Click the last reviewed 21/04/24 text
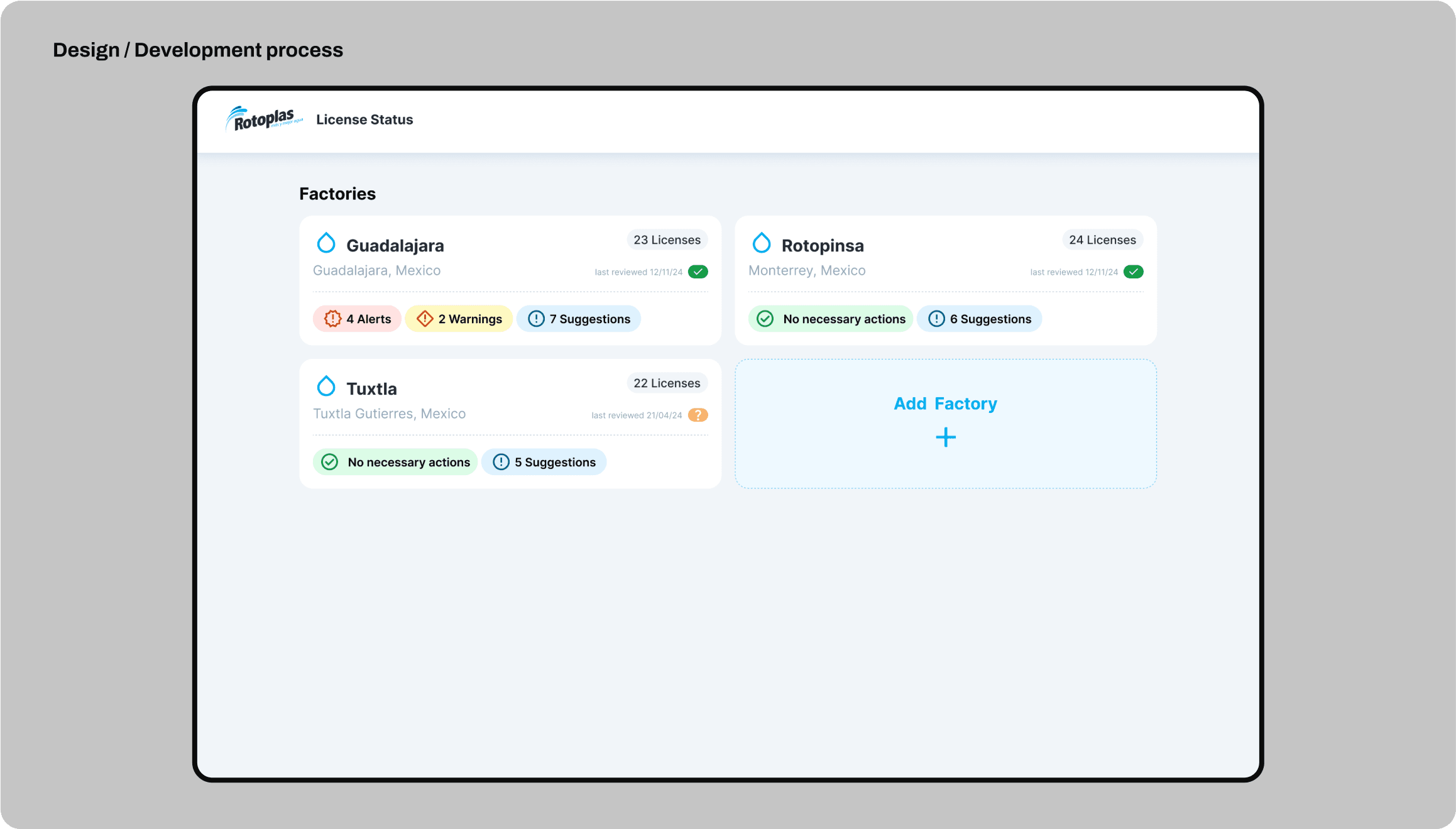 [637, 415]
